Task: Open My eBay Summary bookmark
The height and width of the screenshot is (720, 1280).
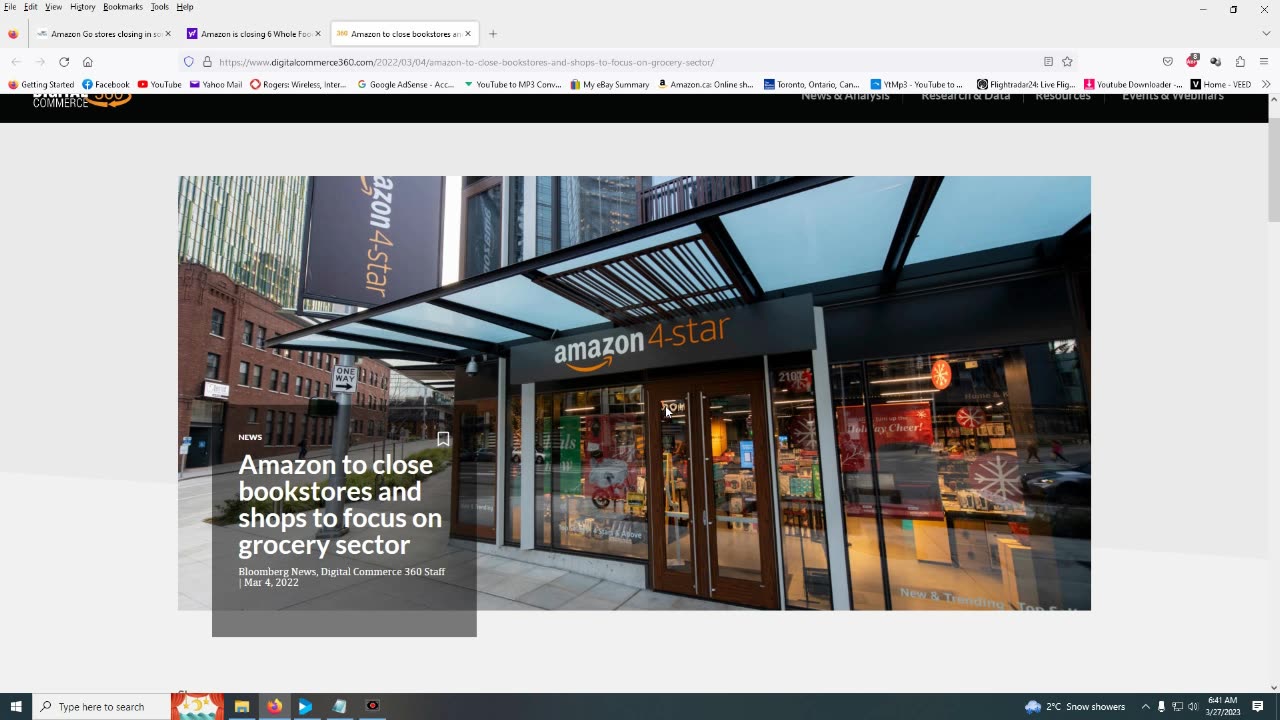Action: pos(610,84)
